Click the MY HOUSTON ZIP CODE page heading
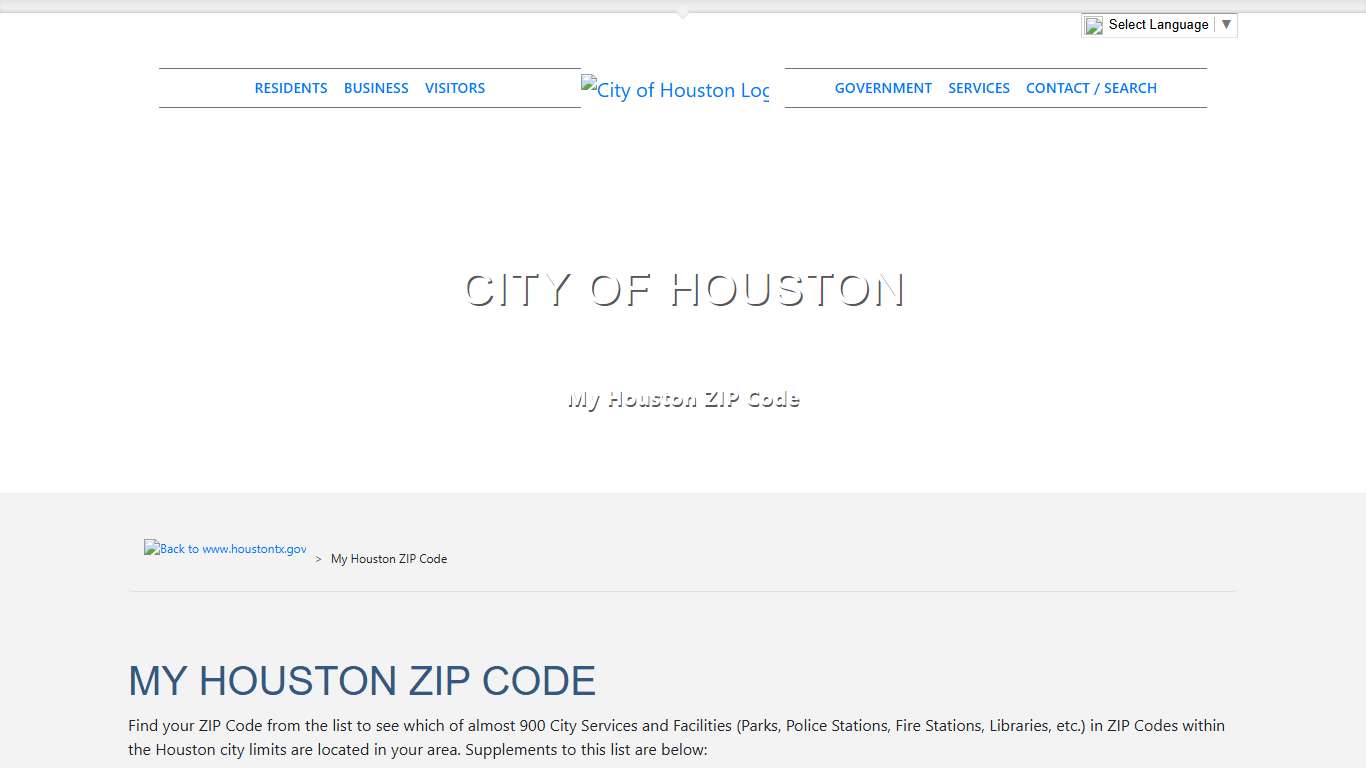 click(x=362, y=681)
